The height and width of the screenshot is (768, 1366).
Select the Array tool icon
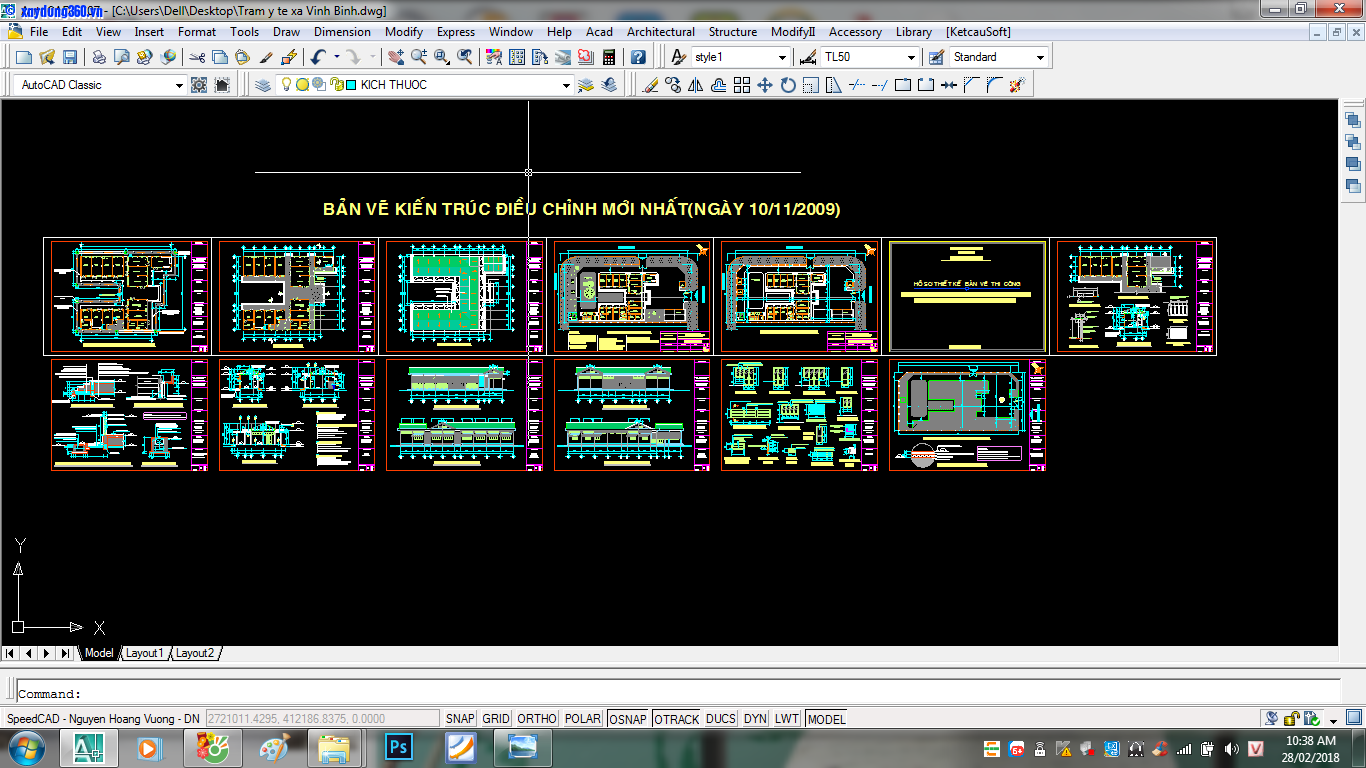click(742, 85)
